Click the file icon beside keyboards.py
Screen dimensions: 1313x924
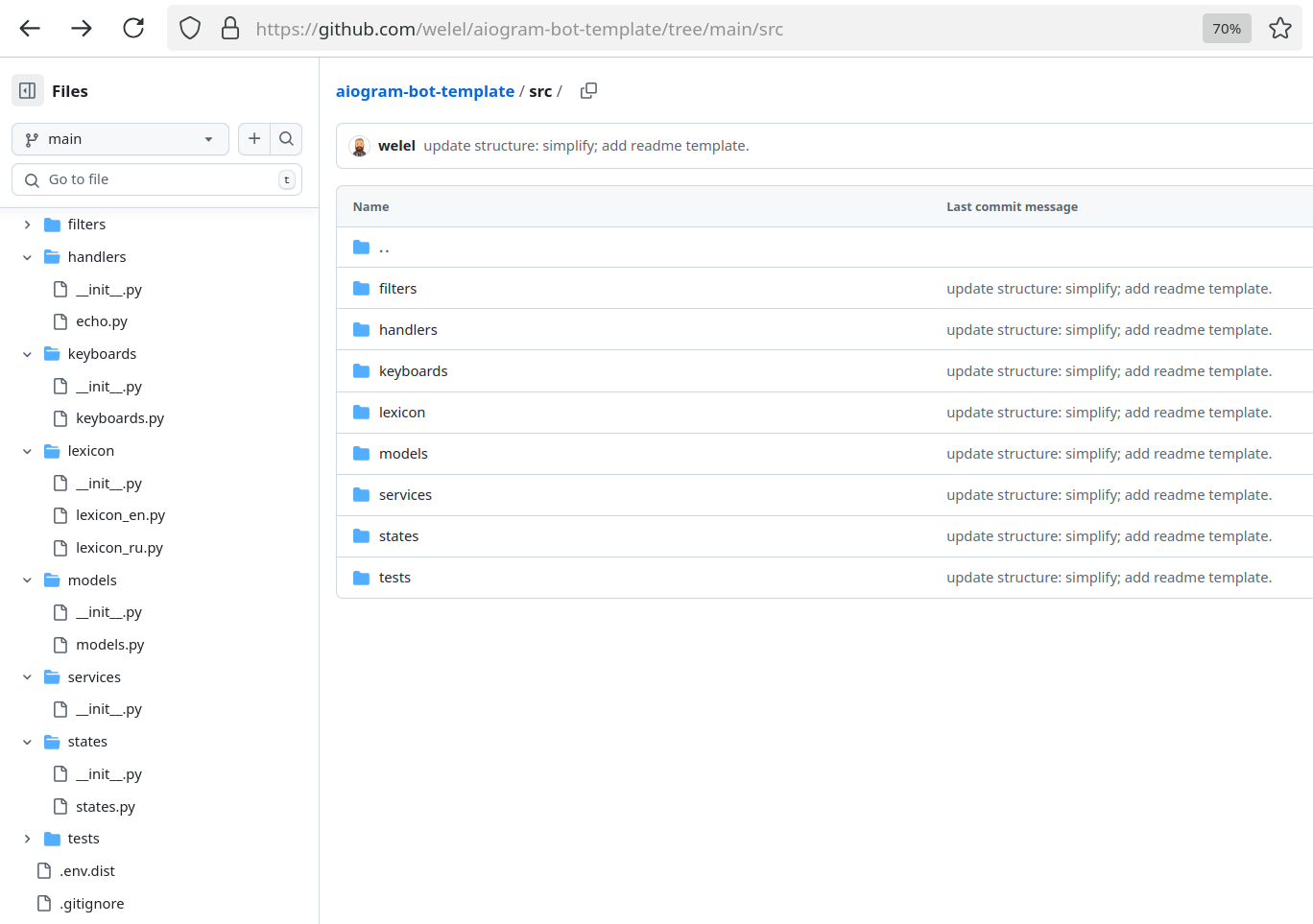click(x=60, y=418)
